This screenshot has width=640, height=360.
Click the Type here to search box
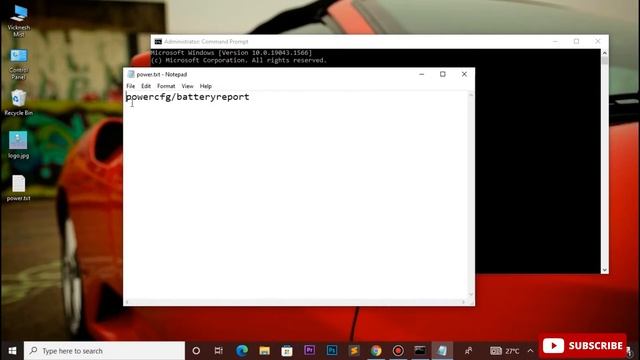point(104,351)
